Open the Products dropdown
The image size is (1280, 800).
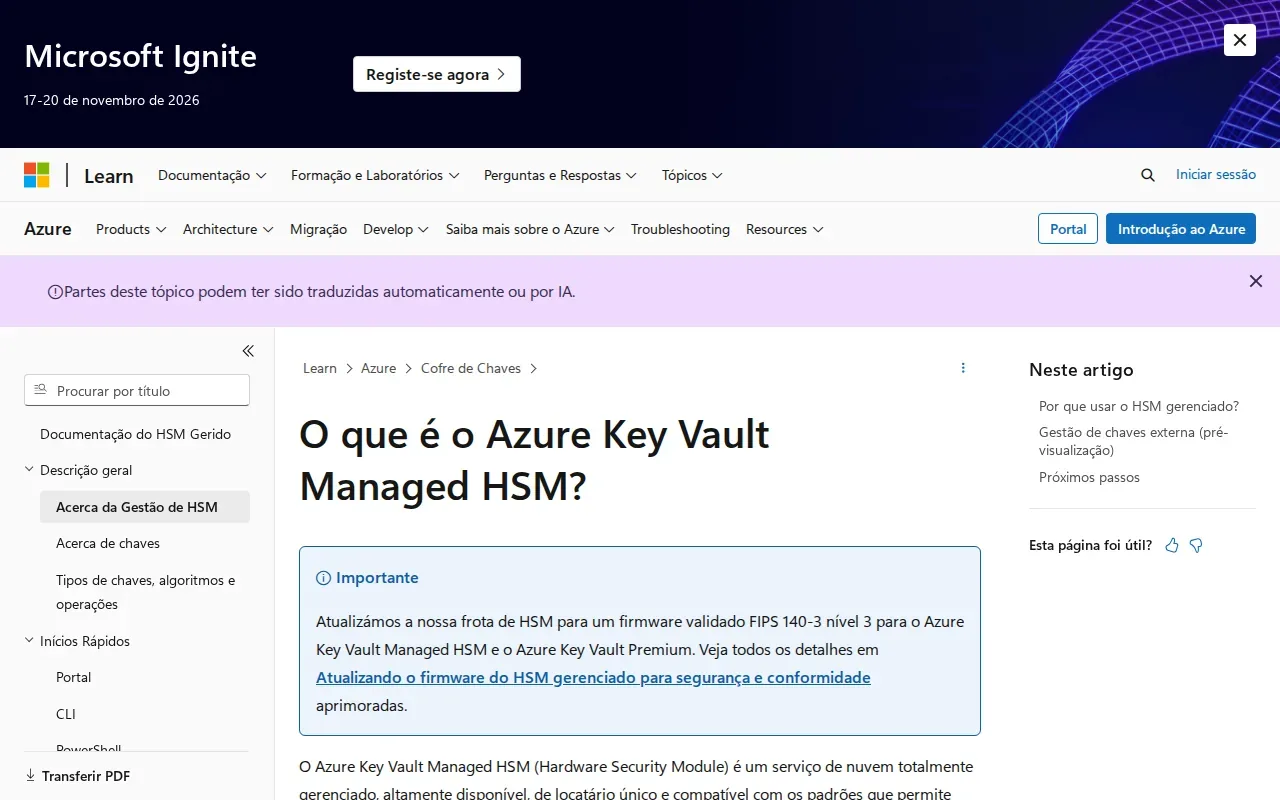tap(131, 229)
